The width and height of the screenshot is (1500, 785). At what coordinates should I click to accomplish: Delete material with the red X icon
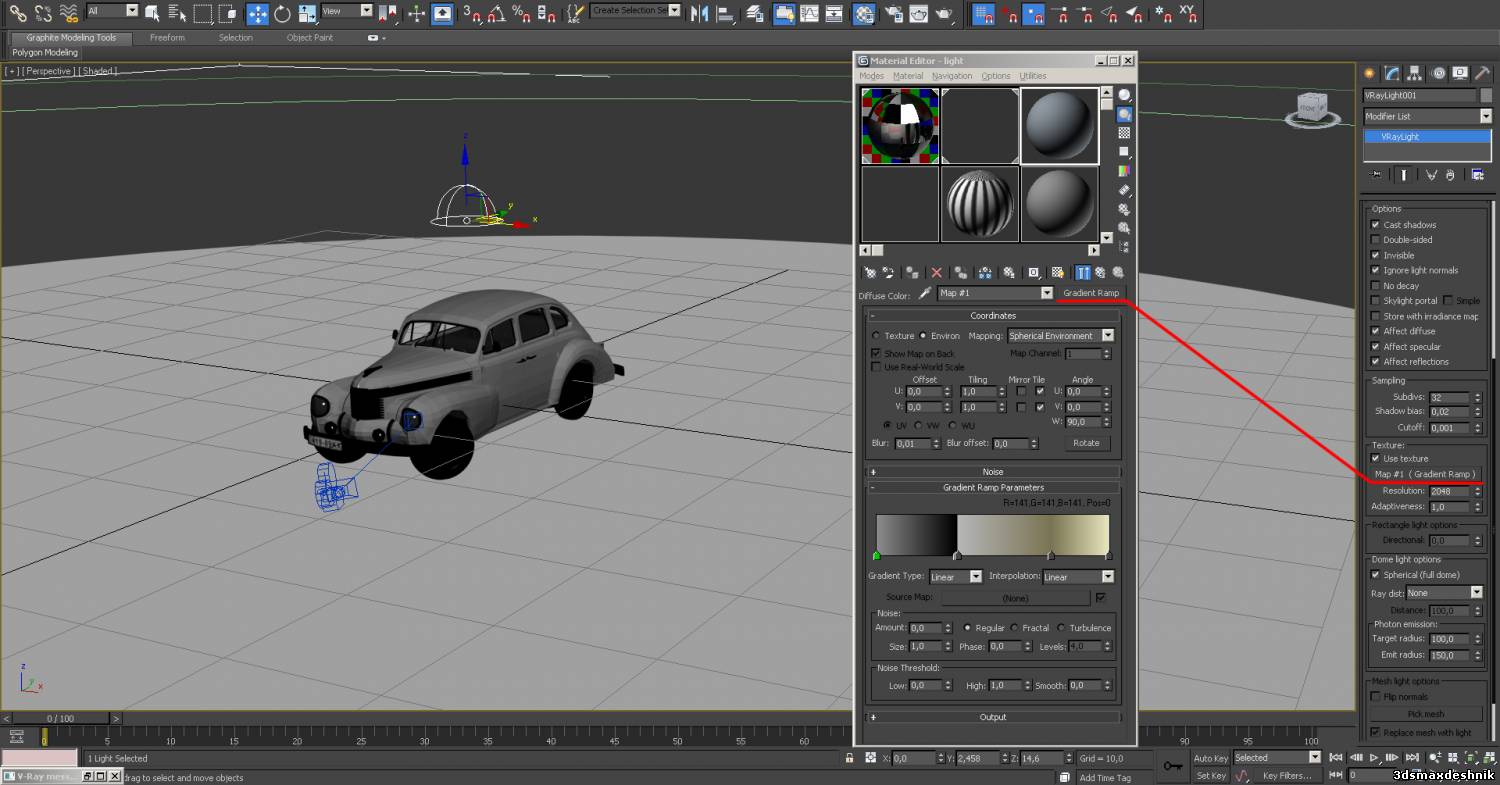coord(937,272)
